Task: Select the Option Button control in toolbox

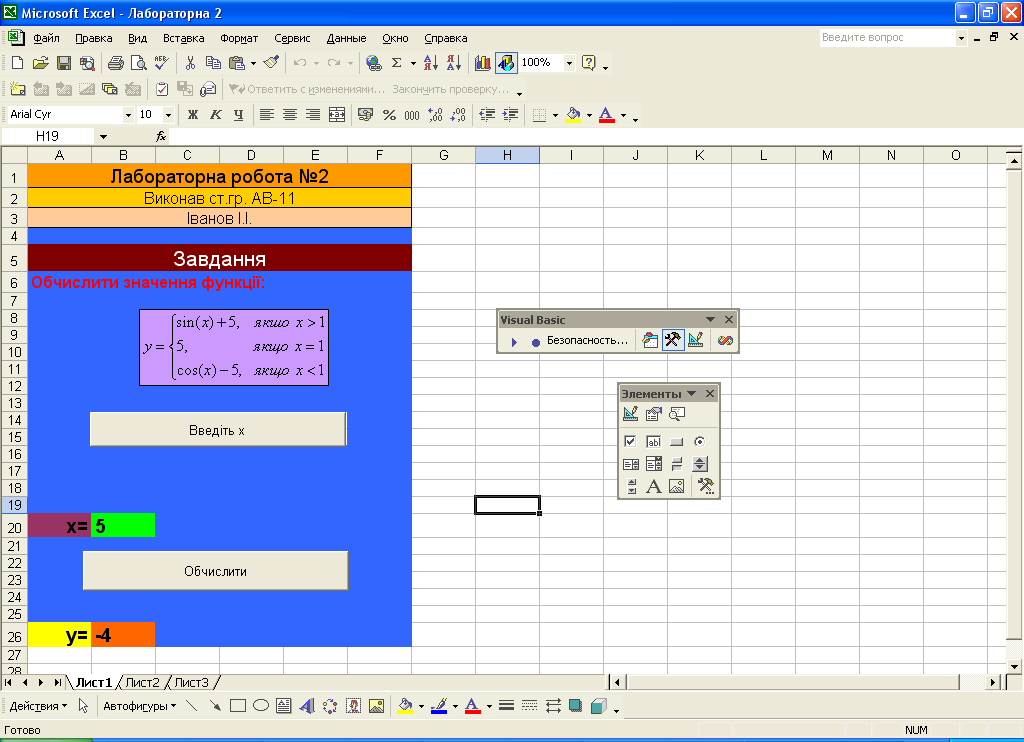Action: coord(700,441)
